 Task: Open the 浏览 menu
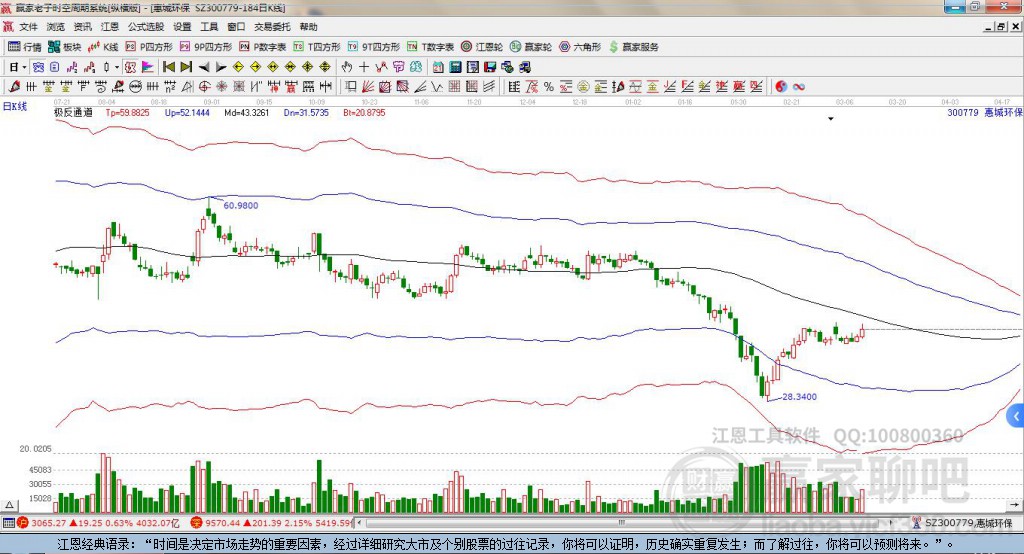click(56, 27)
